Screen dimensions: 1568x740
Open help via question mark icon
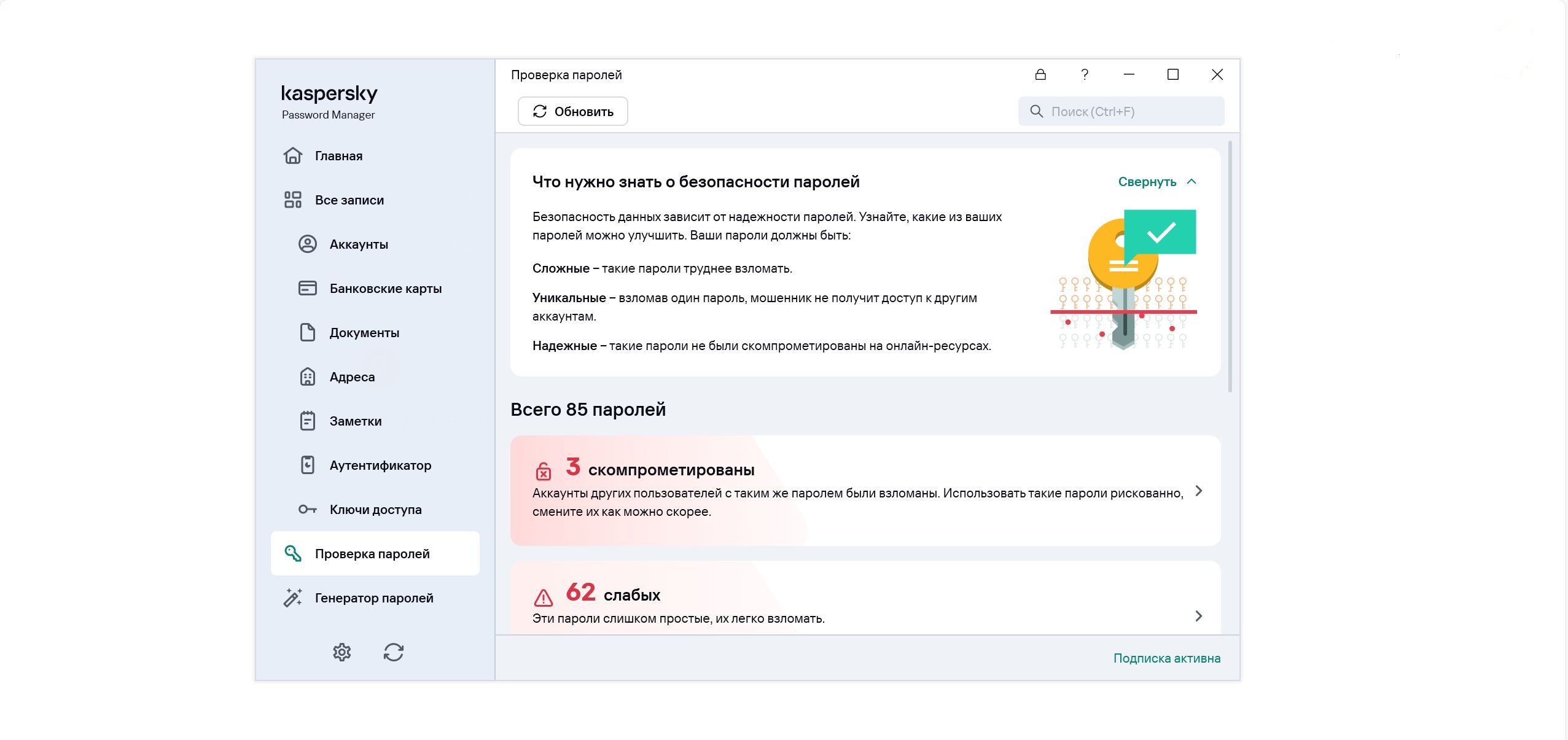coord(1085,74)
